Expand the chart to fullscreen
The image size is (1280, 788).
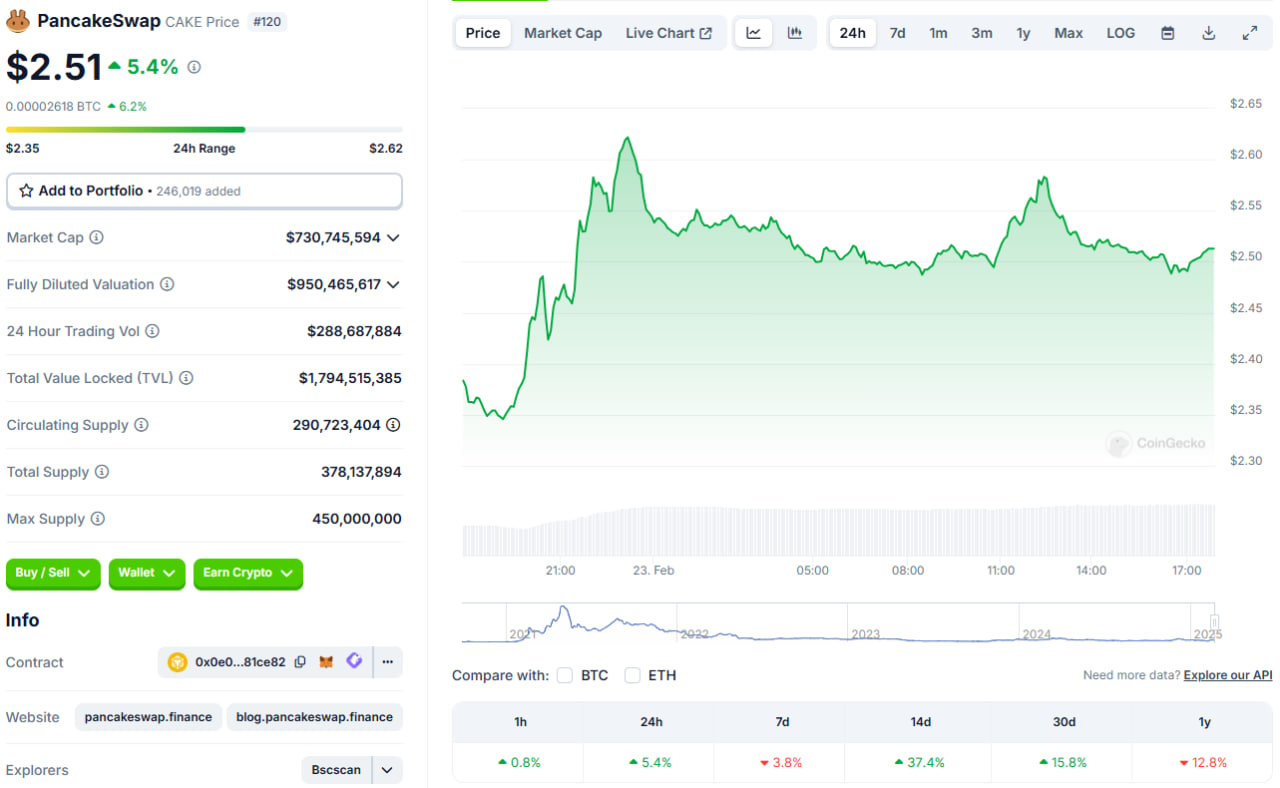click(1250, 33)
